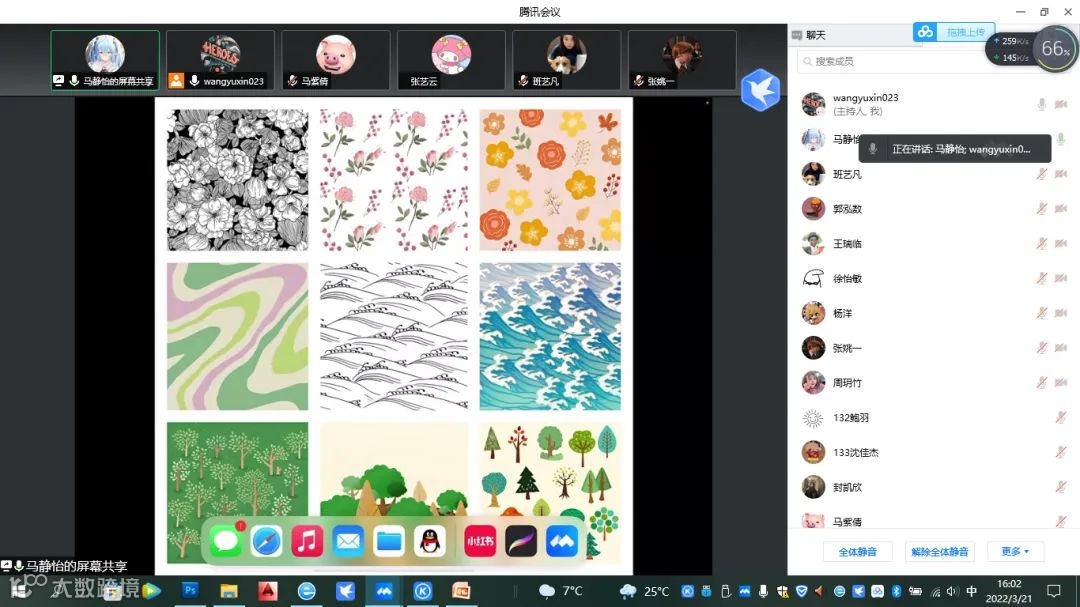This screenshot has height=607, width=1080.
Task: Open Safari in the shared screen dock
Action: click(266, 542)
